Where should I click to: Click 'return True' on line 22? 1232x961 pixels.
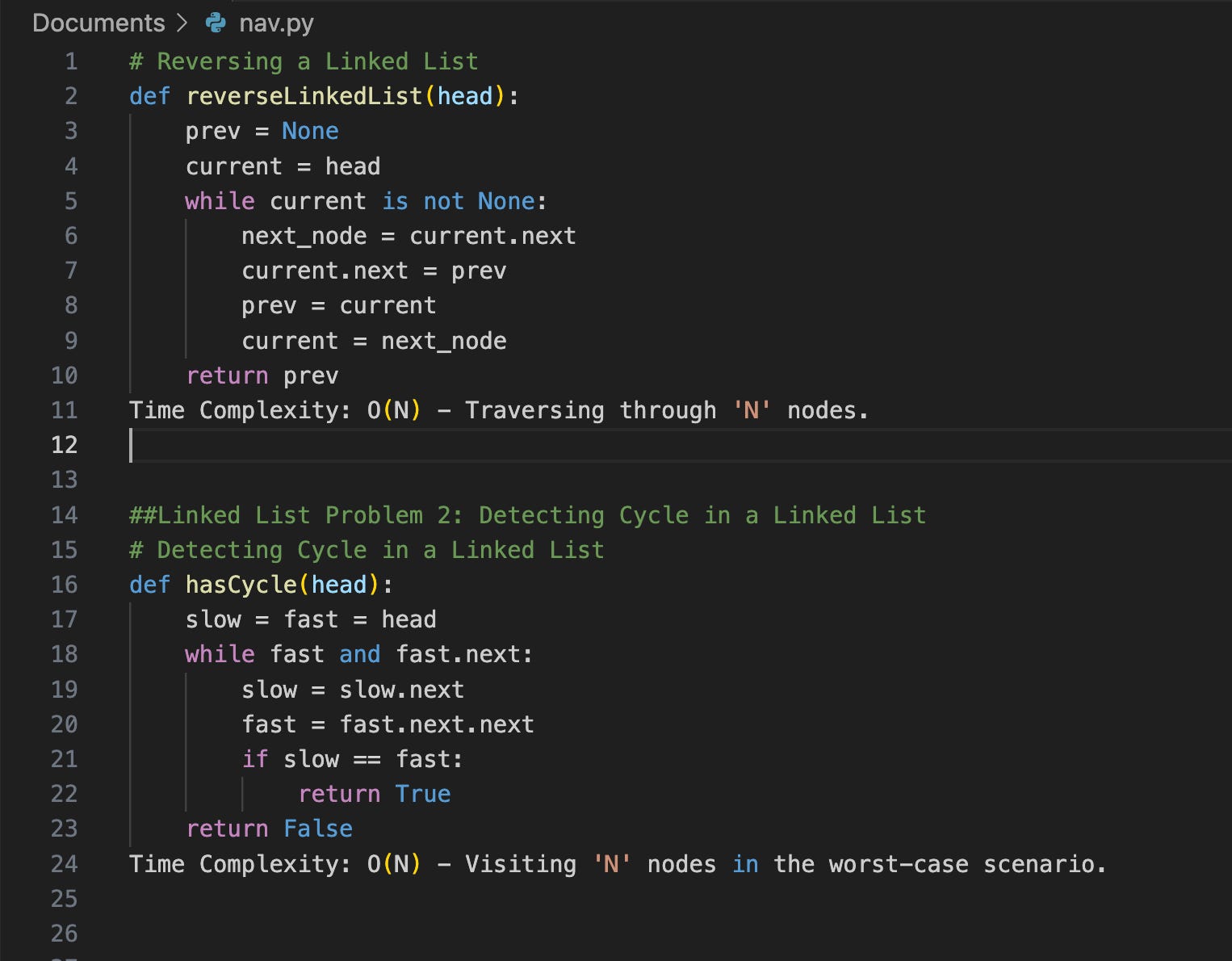[x=374, y=794]
